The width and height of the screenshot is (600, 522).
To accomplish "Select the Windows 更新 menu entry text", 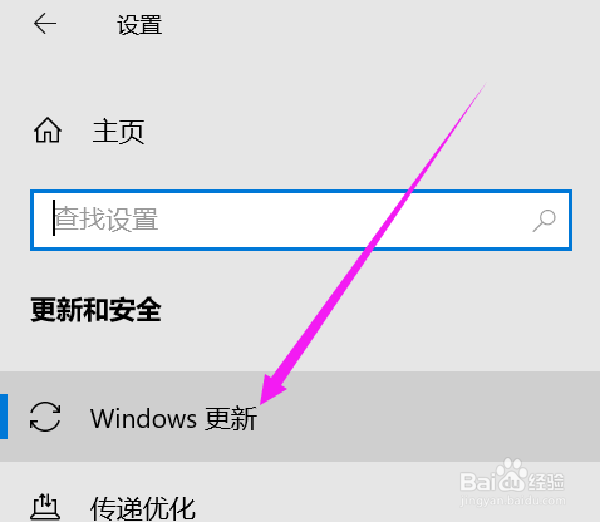I will (173, 418).
